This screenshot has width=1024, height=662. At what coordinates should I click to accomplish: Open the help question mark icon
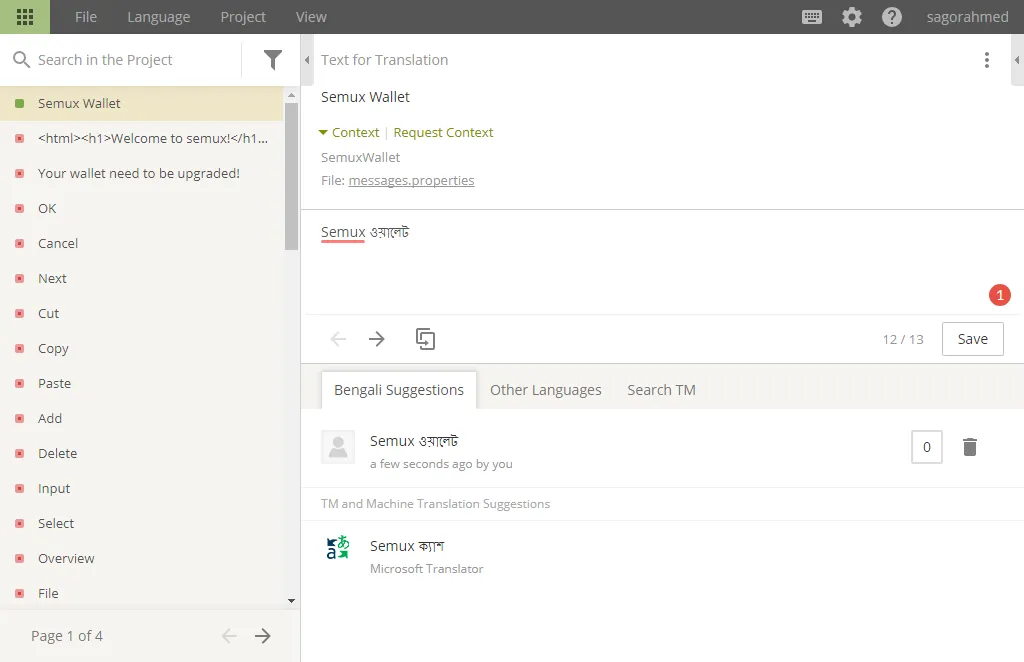coord(891,17)
